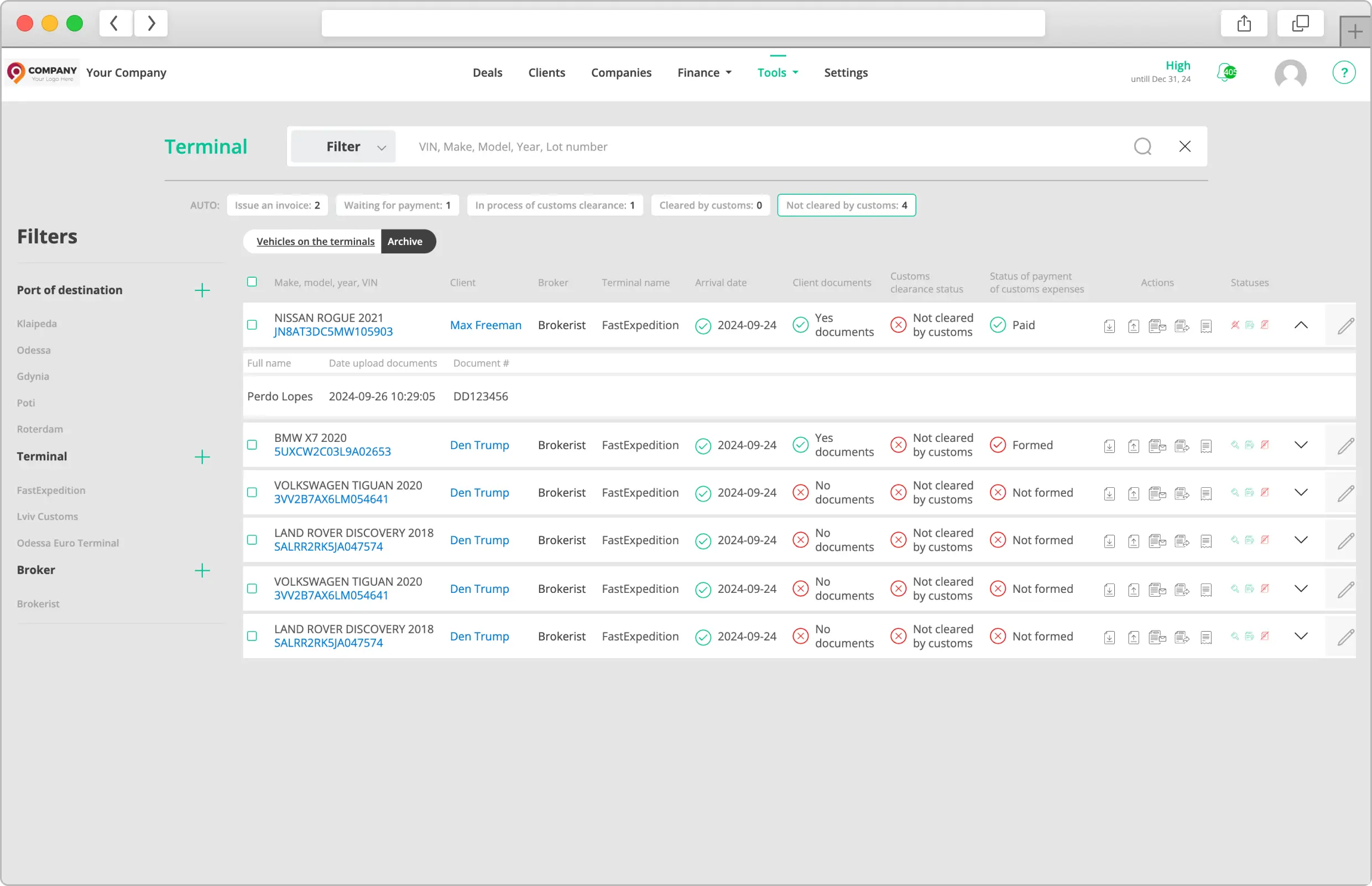Open the user profile avatar
1372x886 pixels.
pos(1290,74)
